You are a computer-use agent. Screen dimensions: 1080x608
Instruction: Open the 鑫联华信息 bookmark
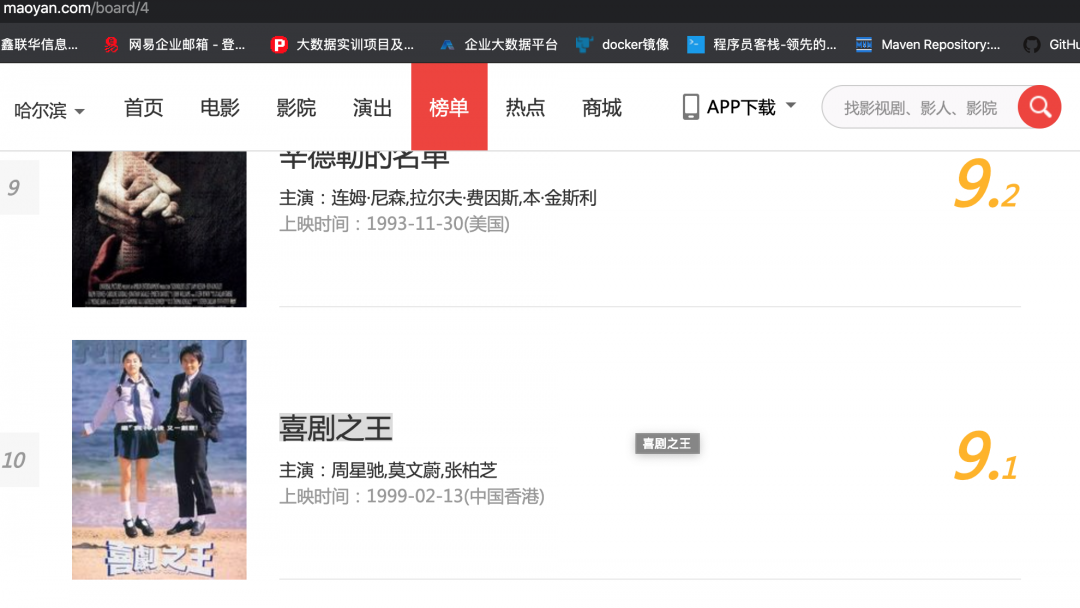(39, 45)
